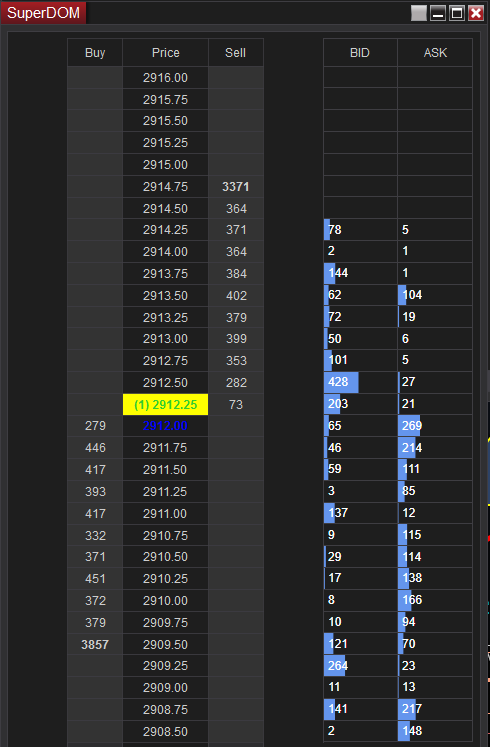Click Buy cell 451 at 2910.25
This screenshot has width=490, height=747.
(x=95, y=578)
